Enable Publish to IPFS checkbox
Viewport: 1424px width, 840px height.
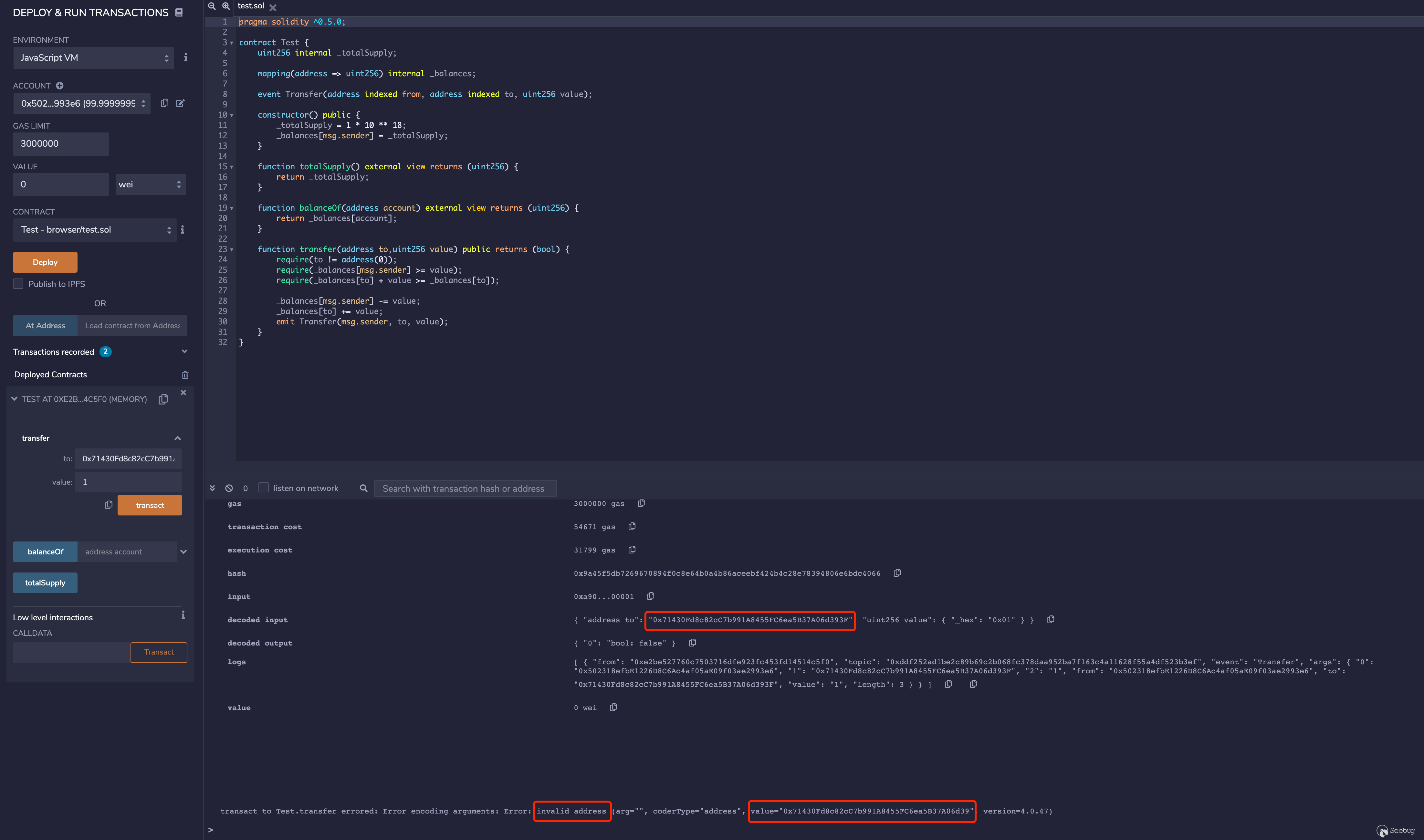click(x=19, y=284)
